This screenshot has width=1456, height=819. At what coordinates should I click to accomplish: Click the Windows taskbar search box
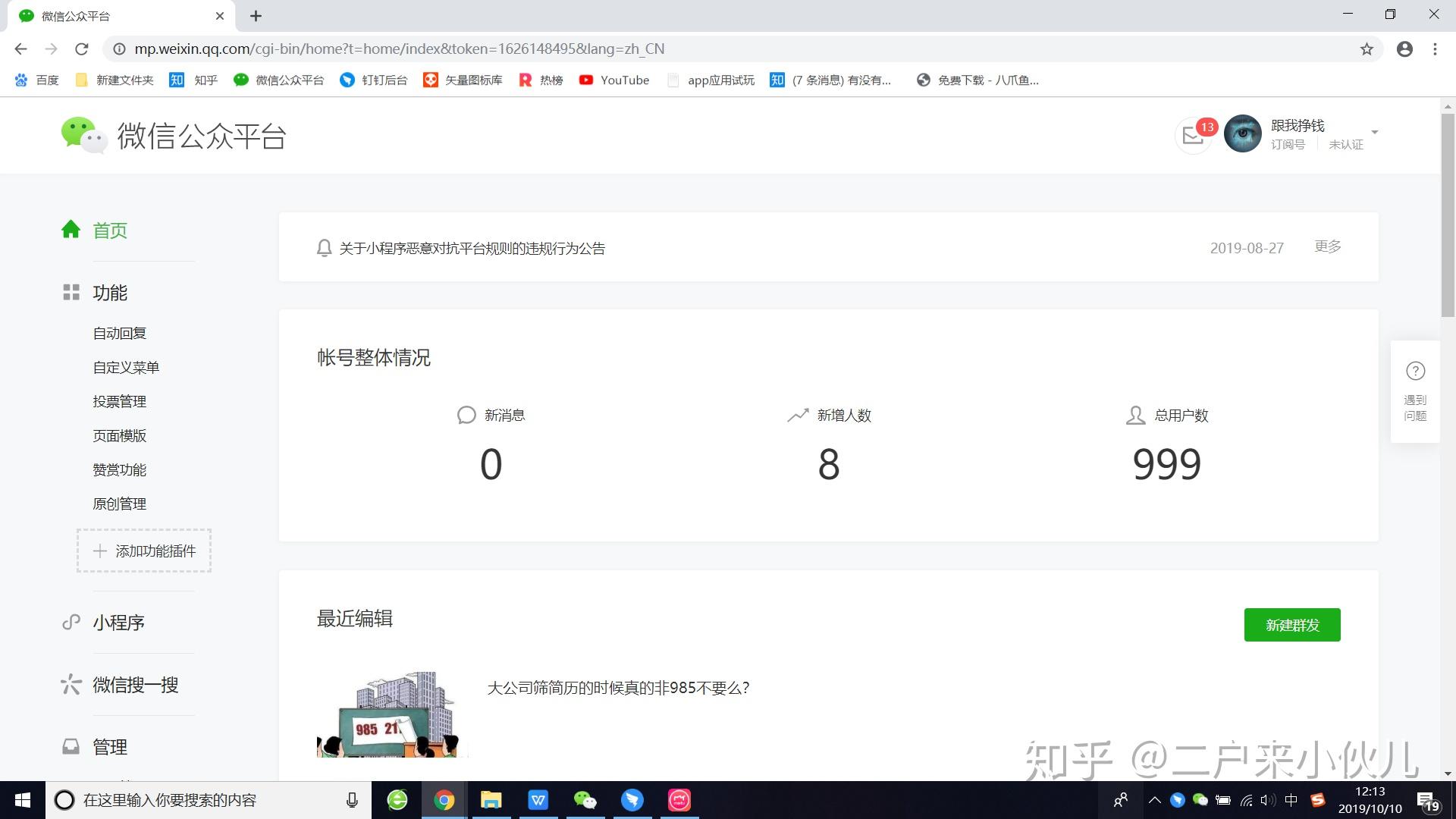pyautogui.click(x=209, y=800)
